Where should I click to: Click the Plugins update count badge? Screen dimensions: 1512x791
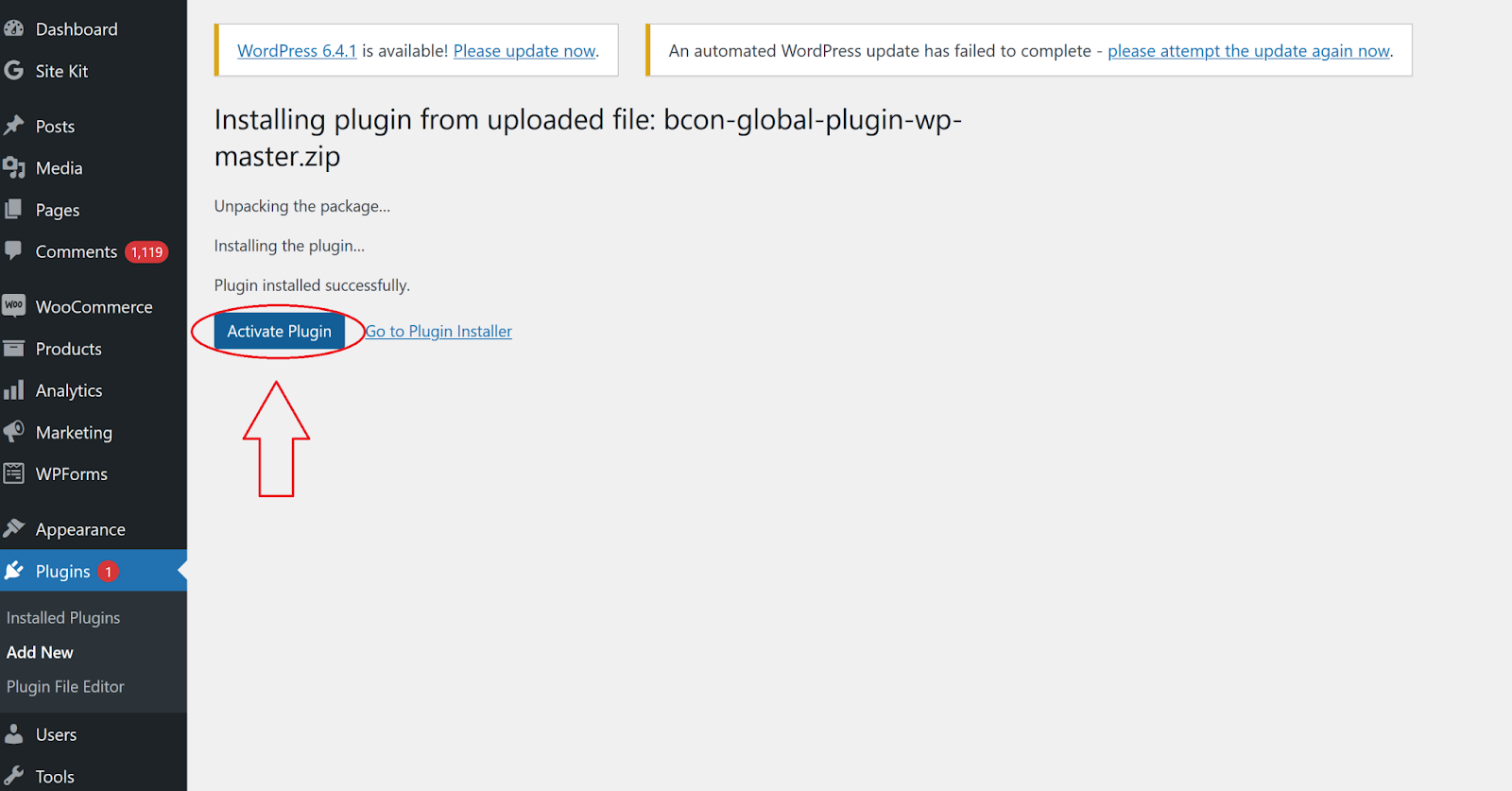pyautogui.click(x=109, y=572)
